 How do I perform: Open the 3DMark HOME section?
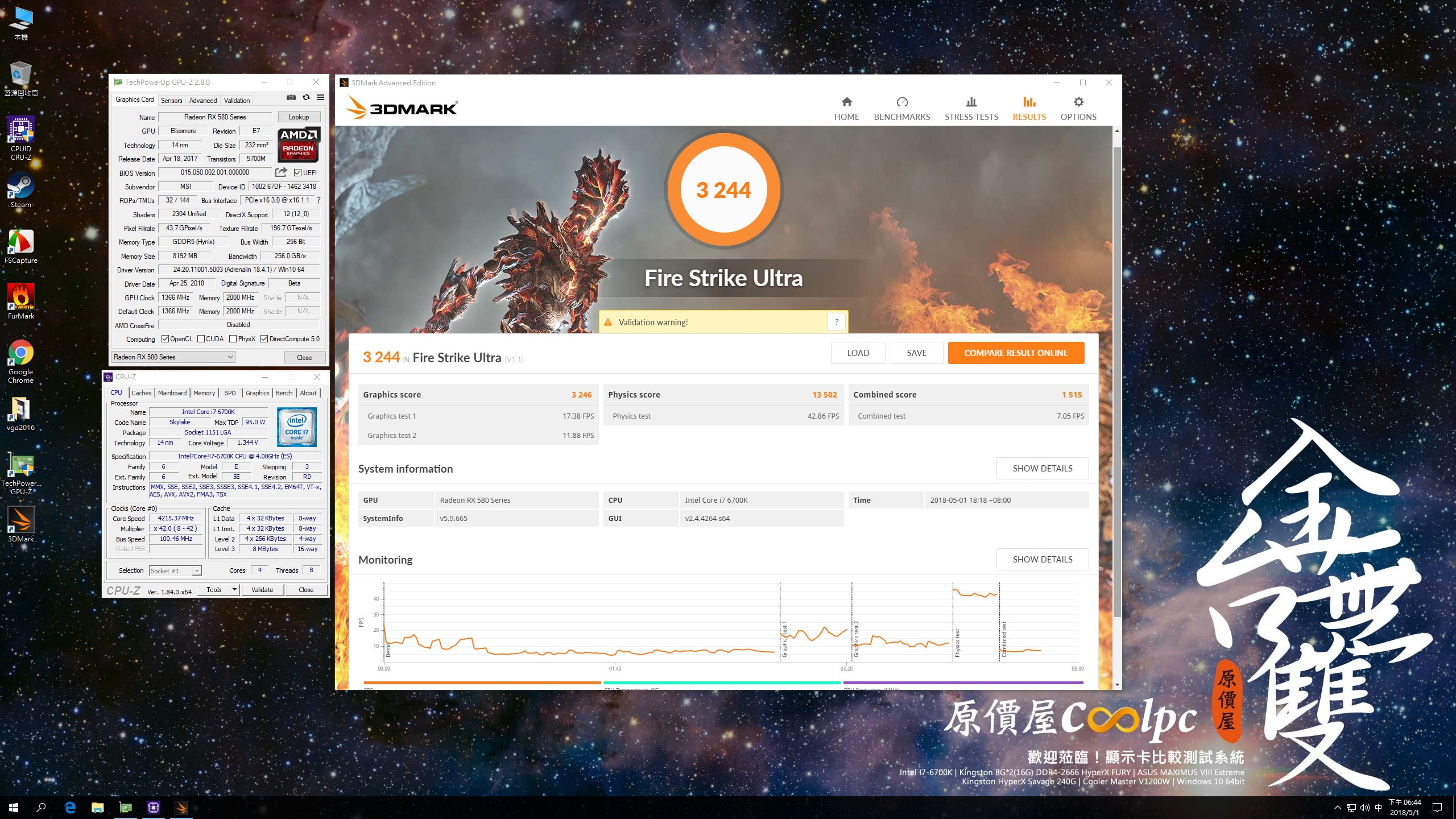pos(846,109)
